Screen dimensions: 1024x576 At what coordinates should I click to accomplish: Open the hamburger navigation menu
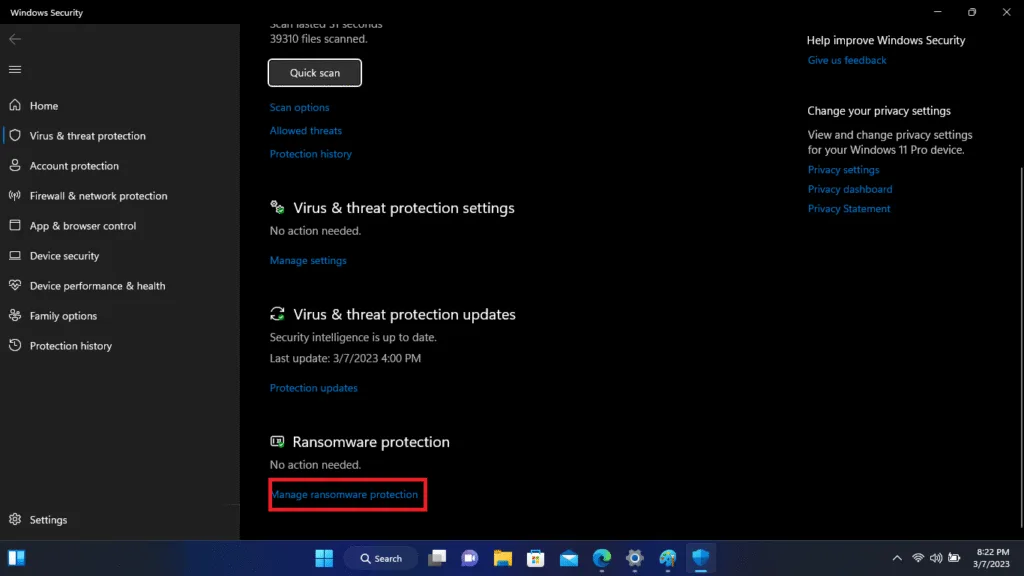(15, 69)
